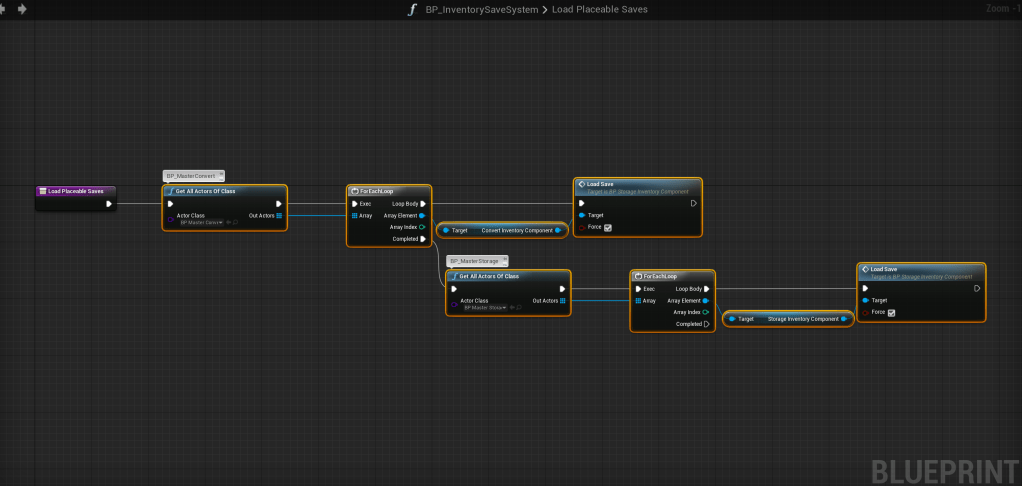Click the Target input pin of Storage Inventory Component node
The height and width of the screenshot is (486, 1022).
pos(732,319)
